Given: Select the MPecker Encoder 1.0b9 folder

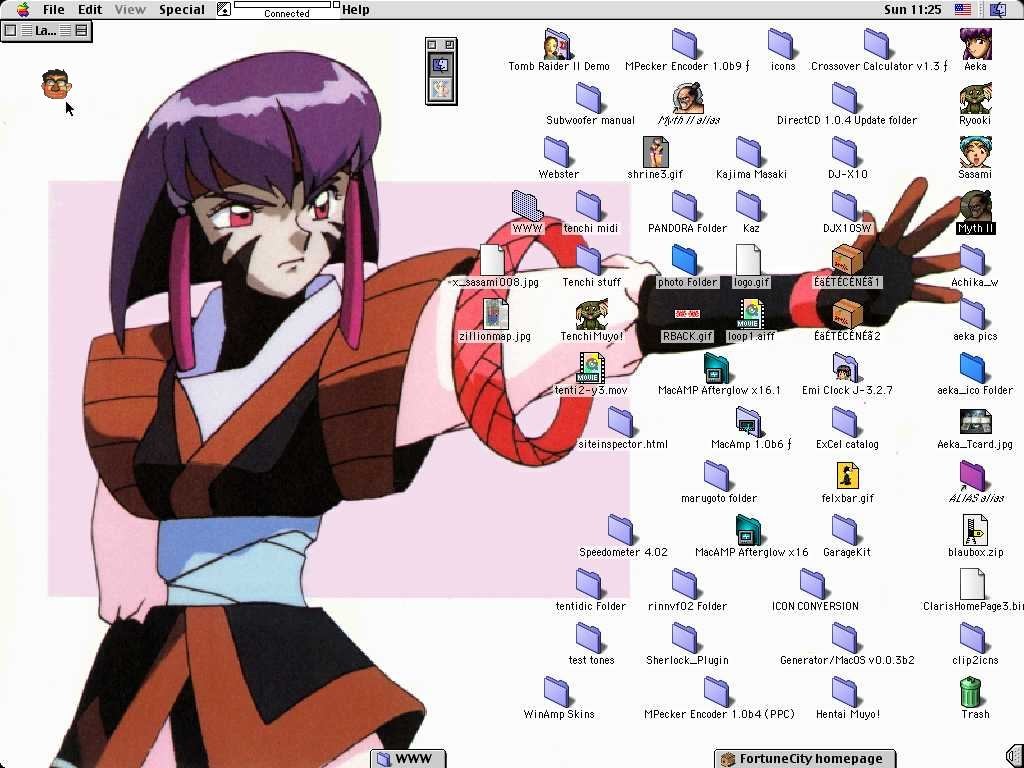Looking at the screenshot, I should coord(684,44).
